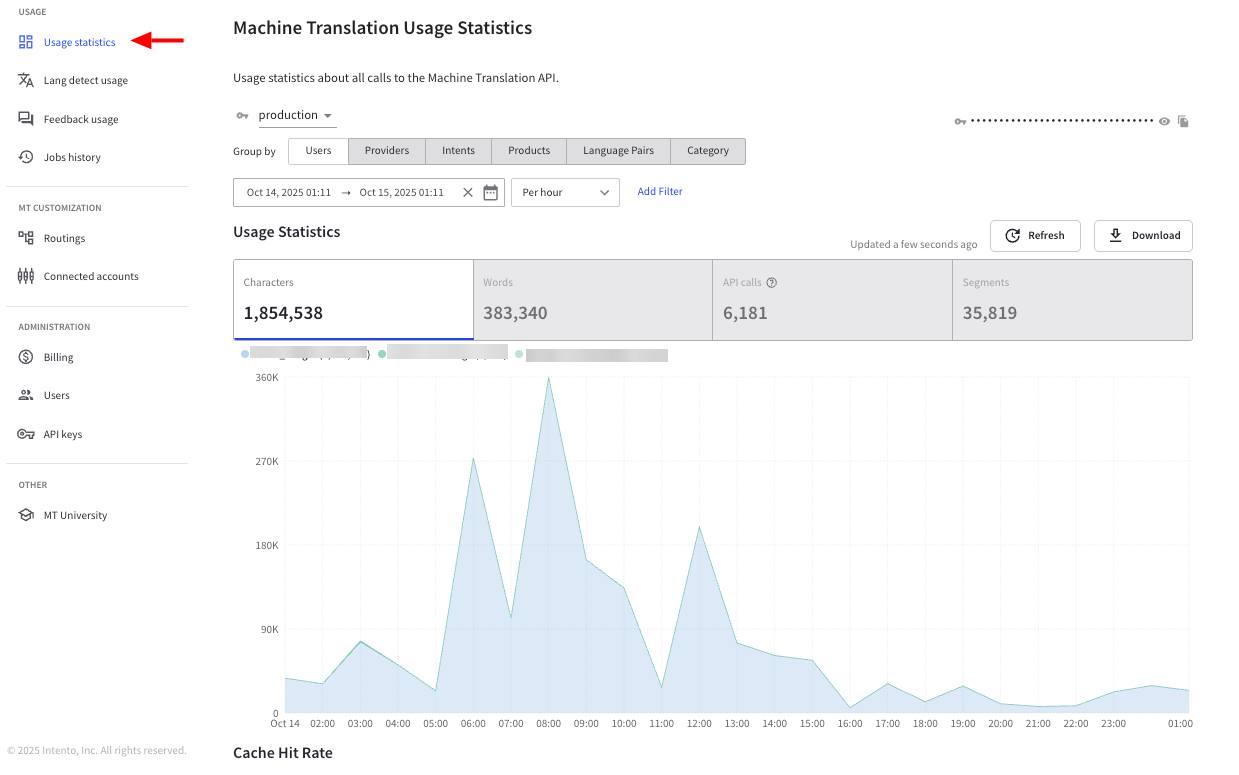Click the API calls help question icon
The width and height of the screenshot is (1239, 775).
coord(771,283)
